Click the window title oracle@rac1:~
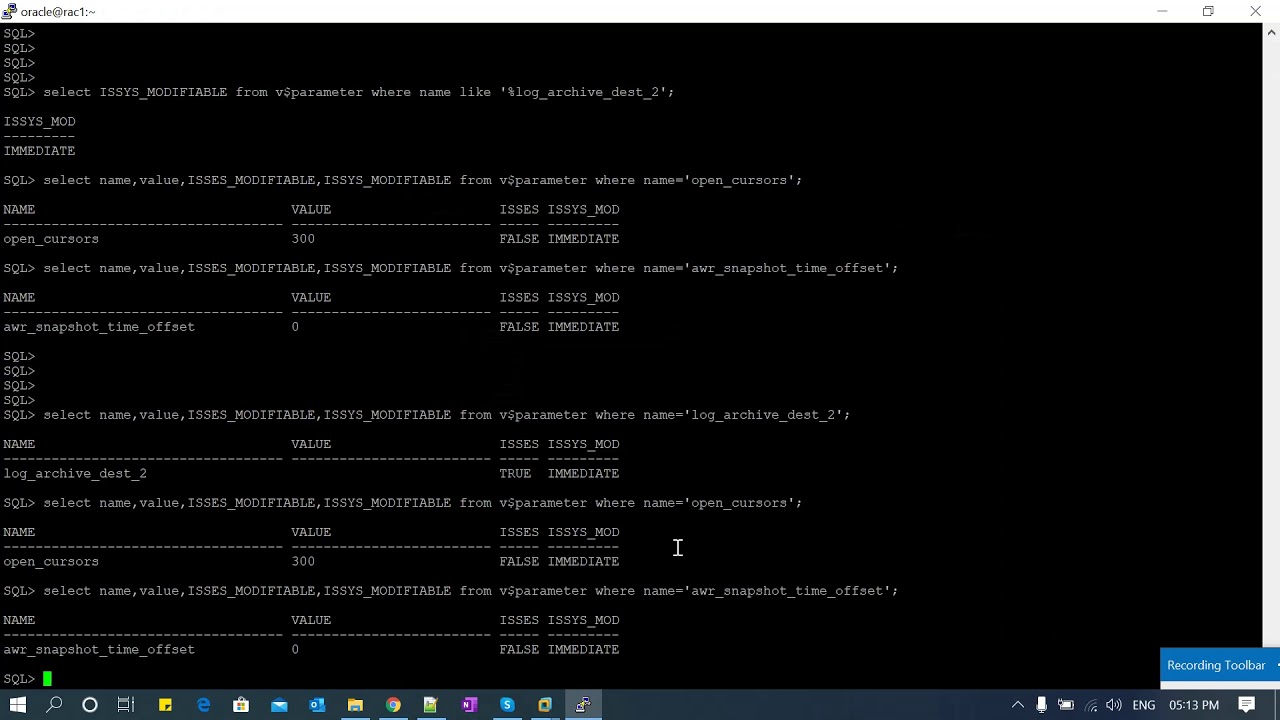Image resolution: width=1280 pixels, height=720 pixels. [x=58, y=12]
